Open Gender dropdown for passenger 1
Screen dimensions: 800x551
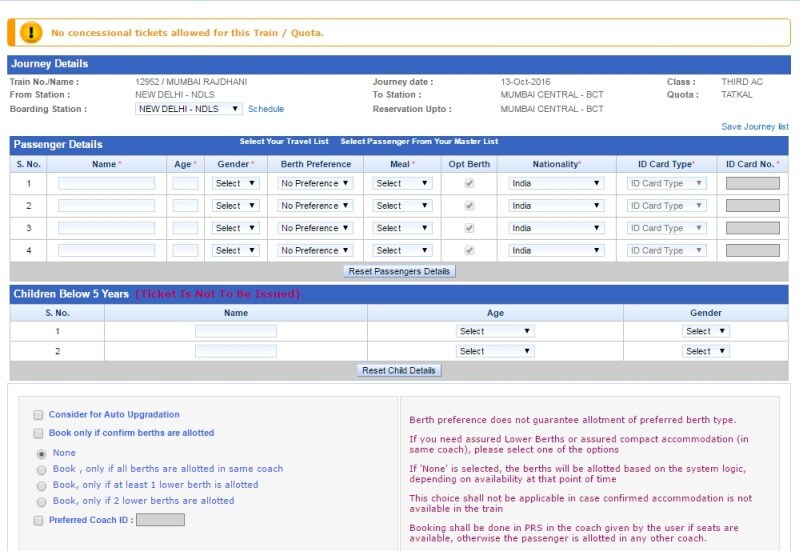236,183
